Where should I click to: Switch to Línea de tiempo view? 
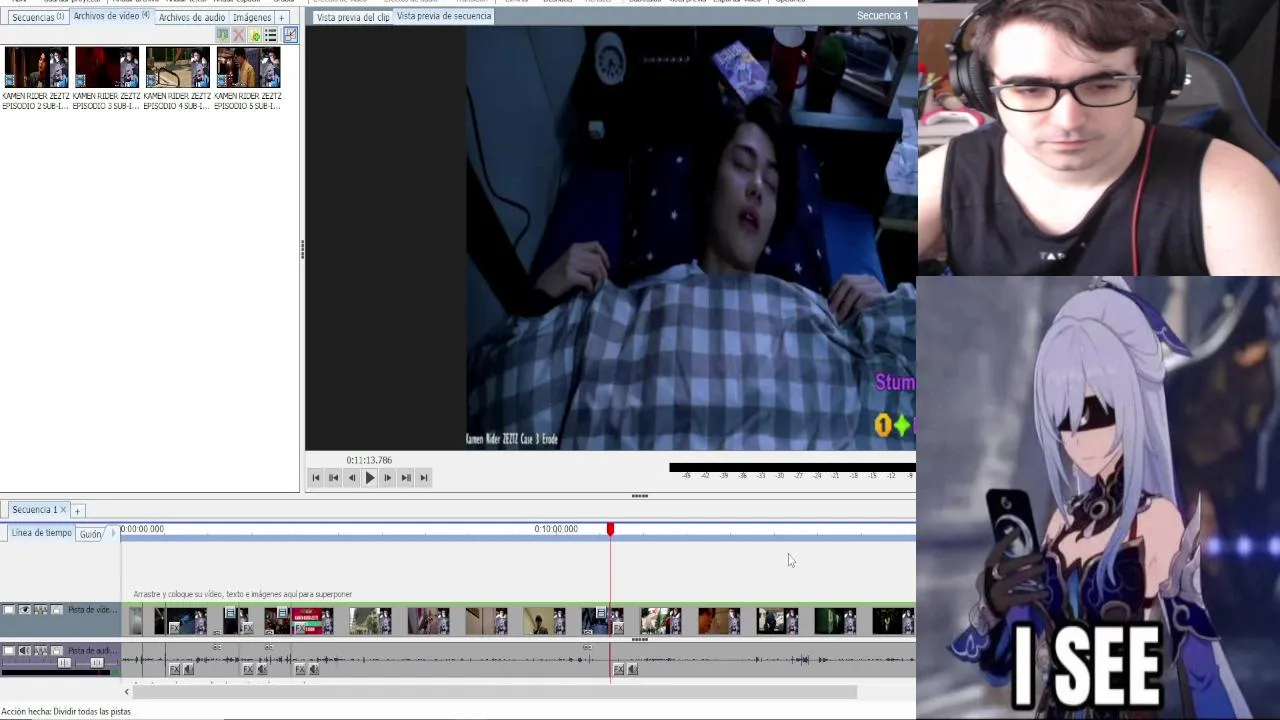click(x=41, y=533)
